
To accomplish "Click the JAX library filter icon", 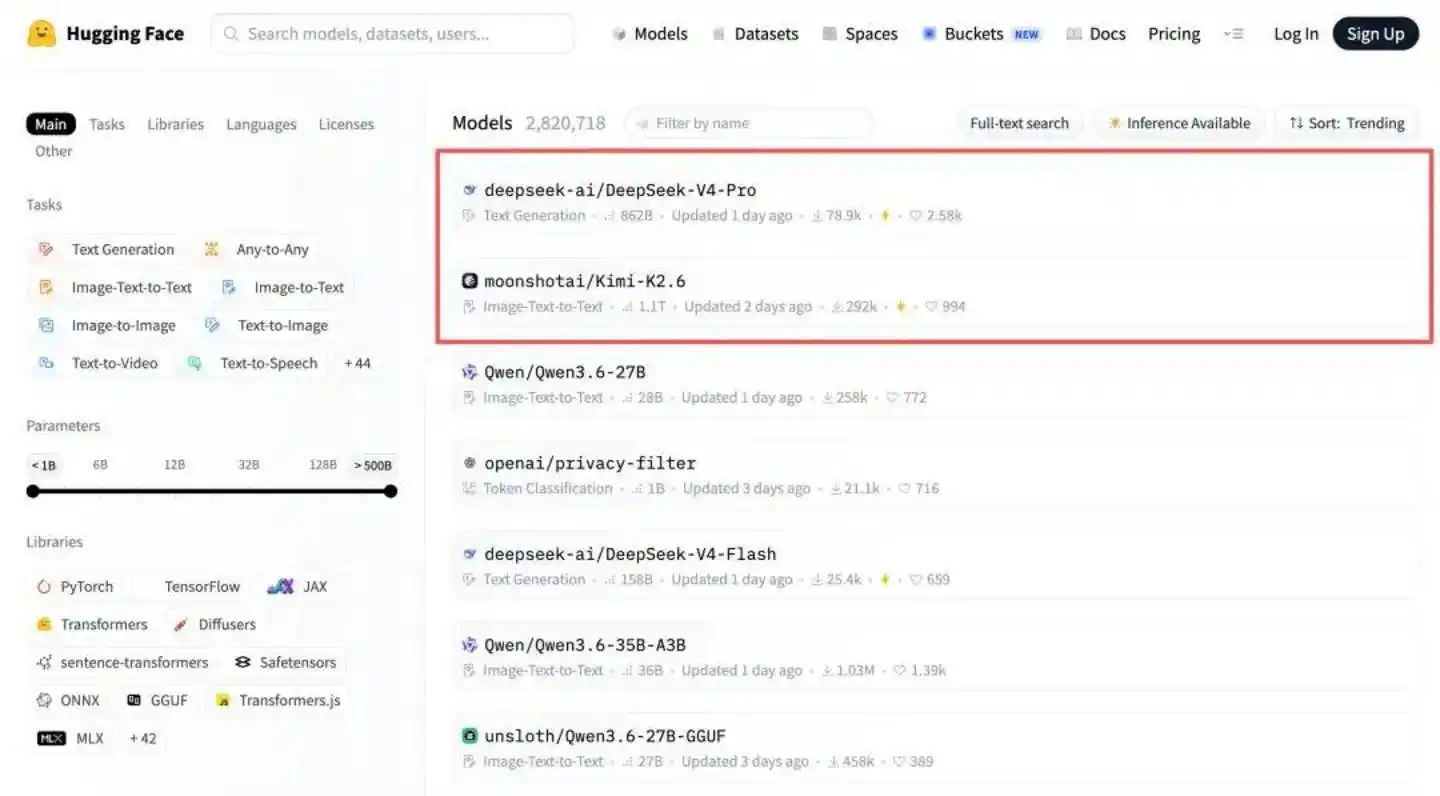I will (x=281, y=586).
